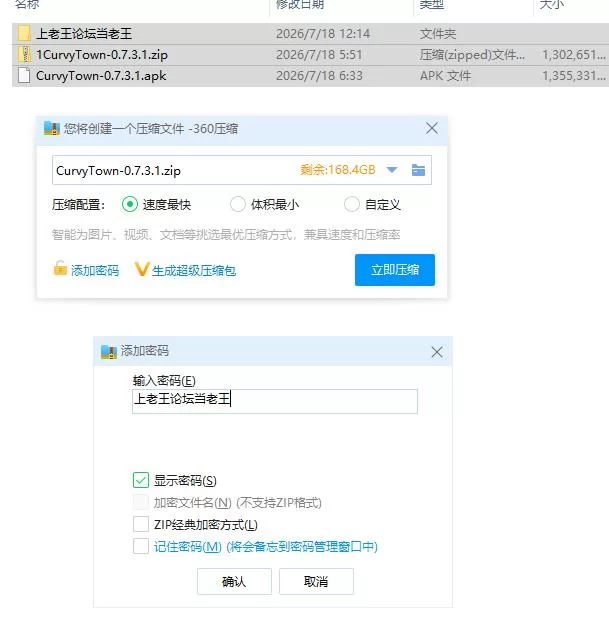
Task: Click the 剩余:168.4GB free space text
Action: pyautogui.click(x=338, y=170)
